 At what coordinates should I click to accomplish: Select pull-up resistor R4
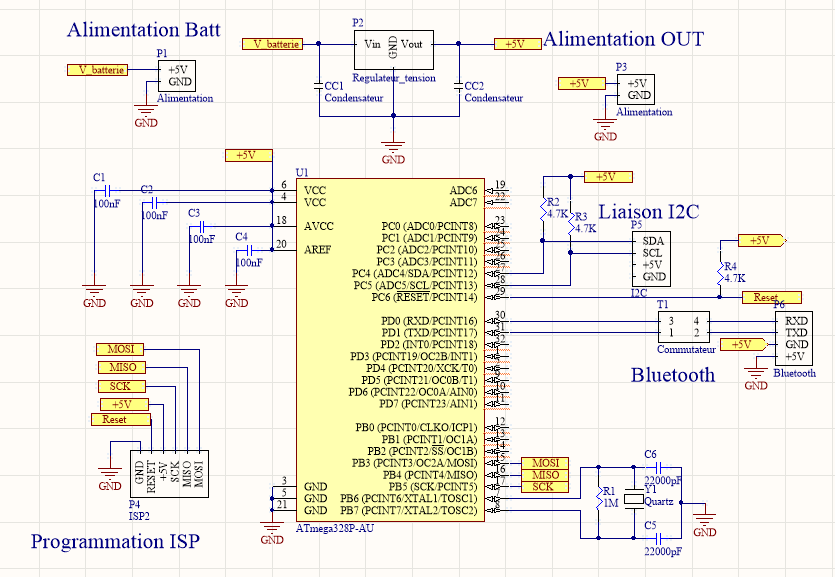pyautogui.click(x=719, y=268)
